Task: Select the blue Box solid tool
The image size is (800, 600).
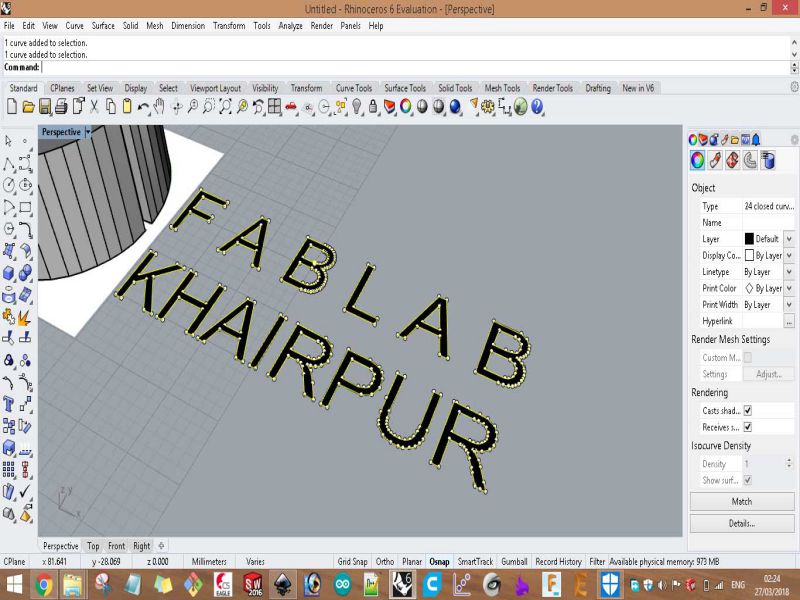Action: coord(8,273)
